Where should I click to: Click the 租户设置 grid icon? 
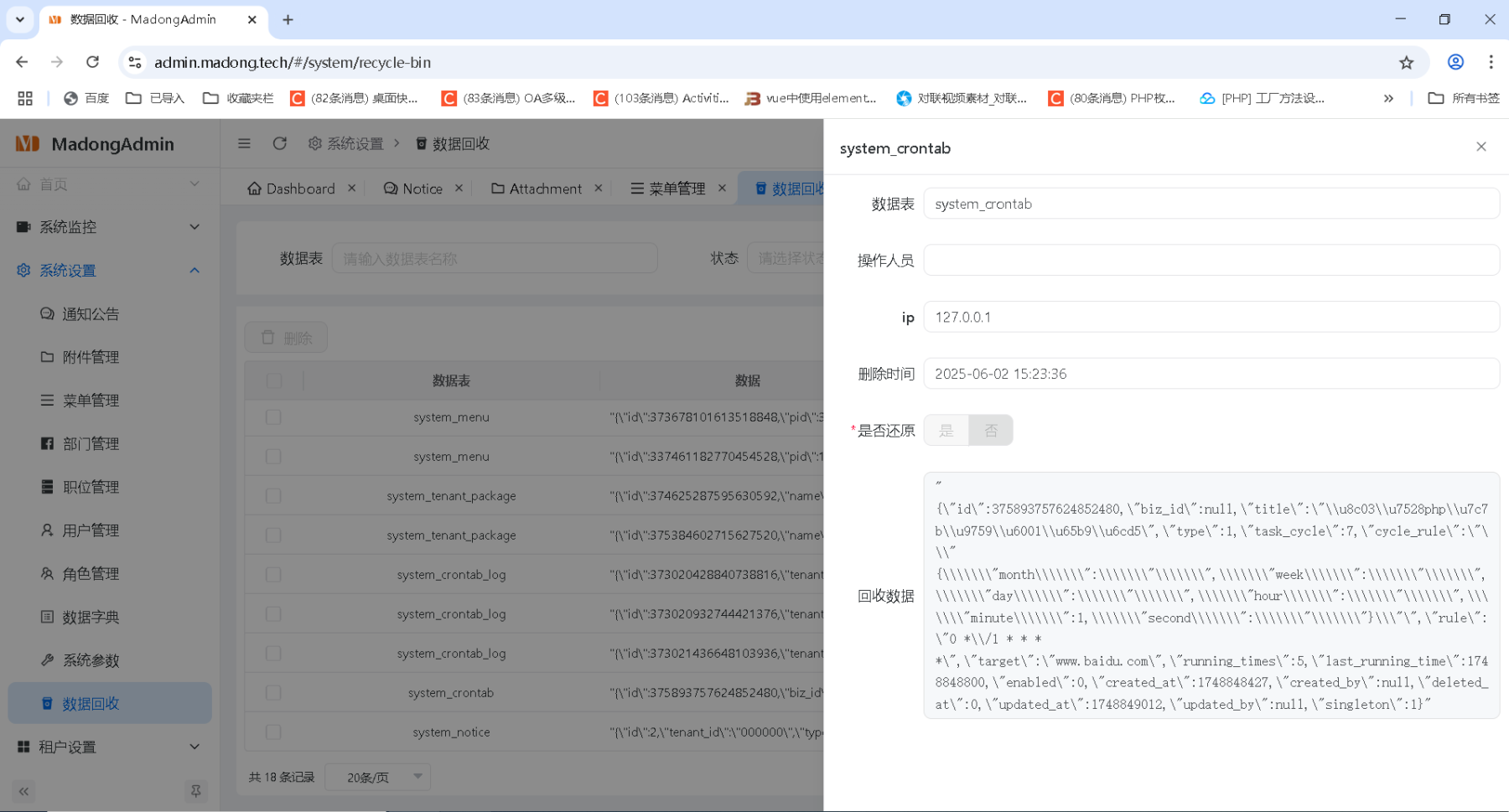23,747
